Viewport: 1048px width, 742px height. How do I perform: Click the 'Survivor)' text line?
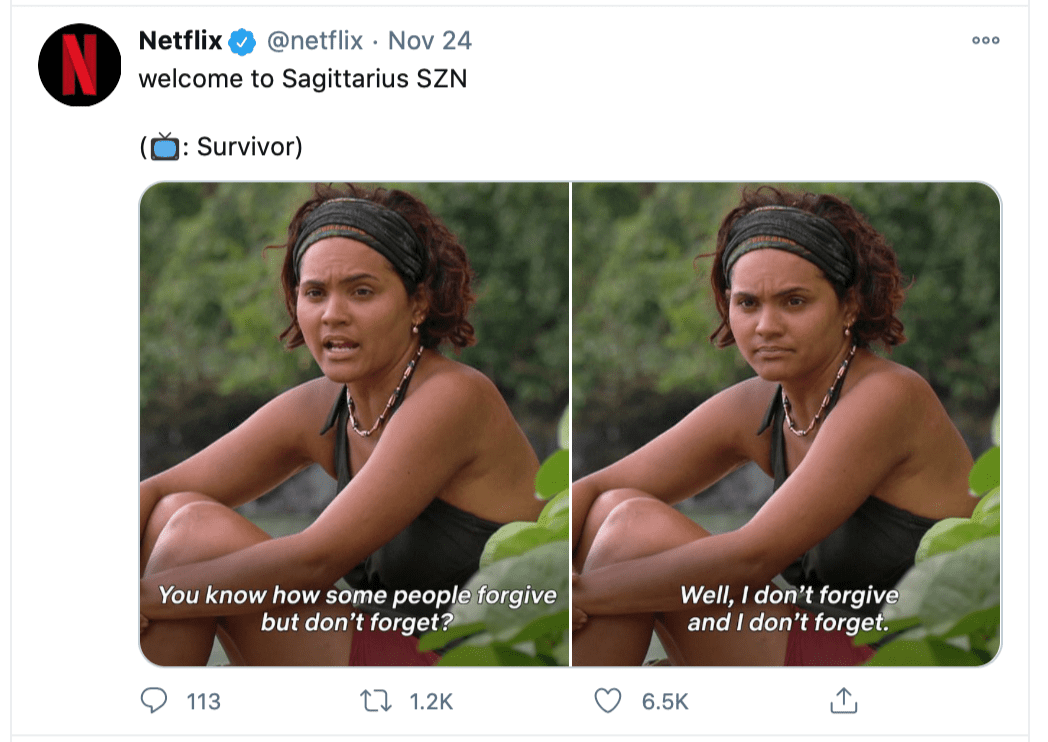coord(249,146)
